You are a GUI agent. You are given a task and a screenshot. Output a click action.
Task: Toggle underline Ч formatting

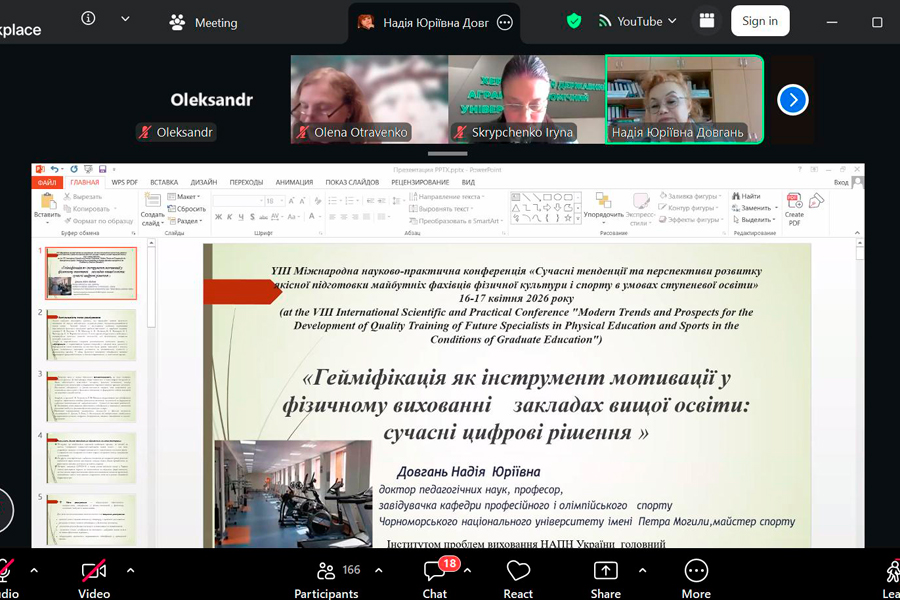[240, 217]
